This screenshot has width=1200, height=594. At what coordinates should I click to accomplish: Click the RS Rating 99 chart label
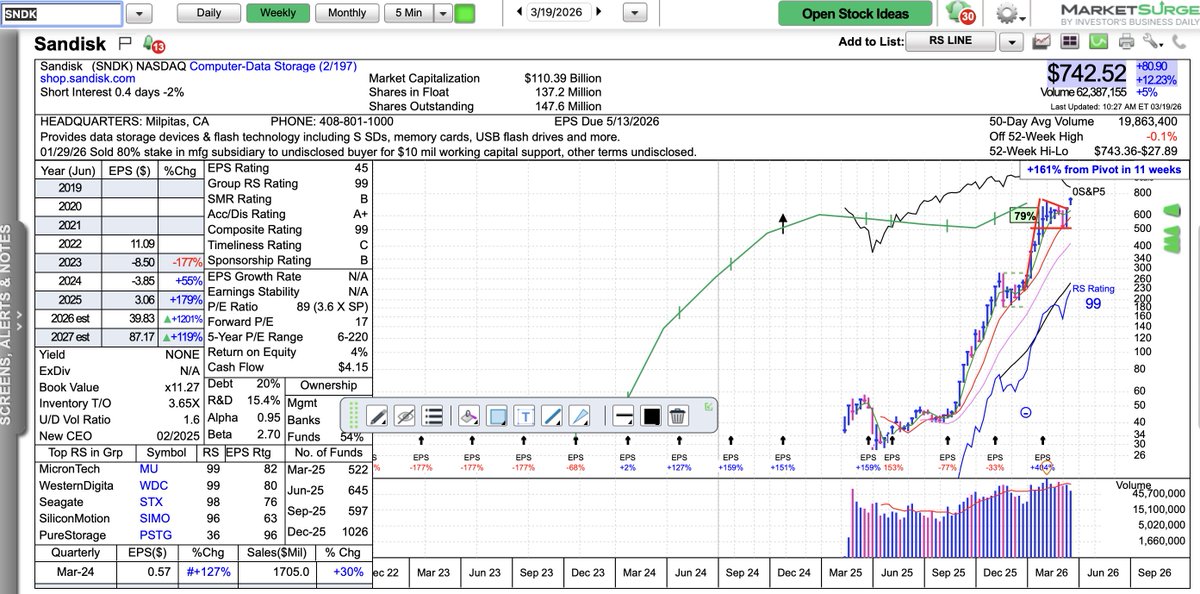pos(1093,296)
